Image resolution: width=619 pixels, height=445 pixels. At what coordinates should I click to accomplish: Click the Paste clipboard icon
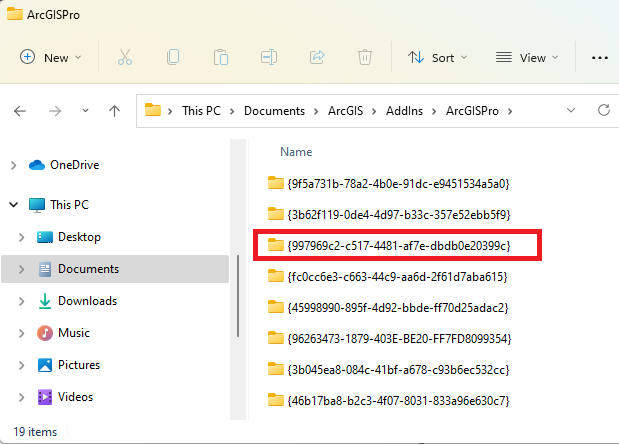pos(221,58)
